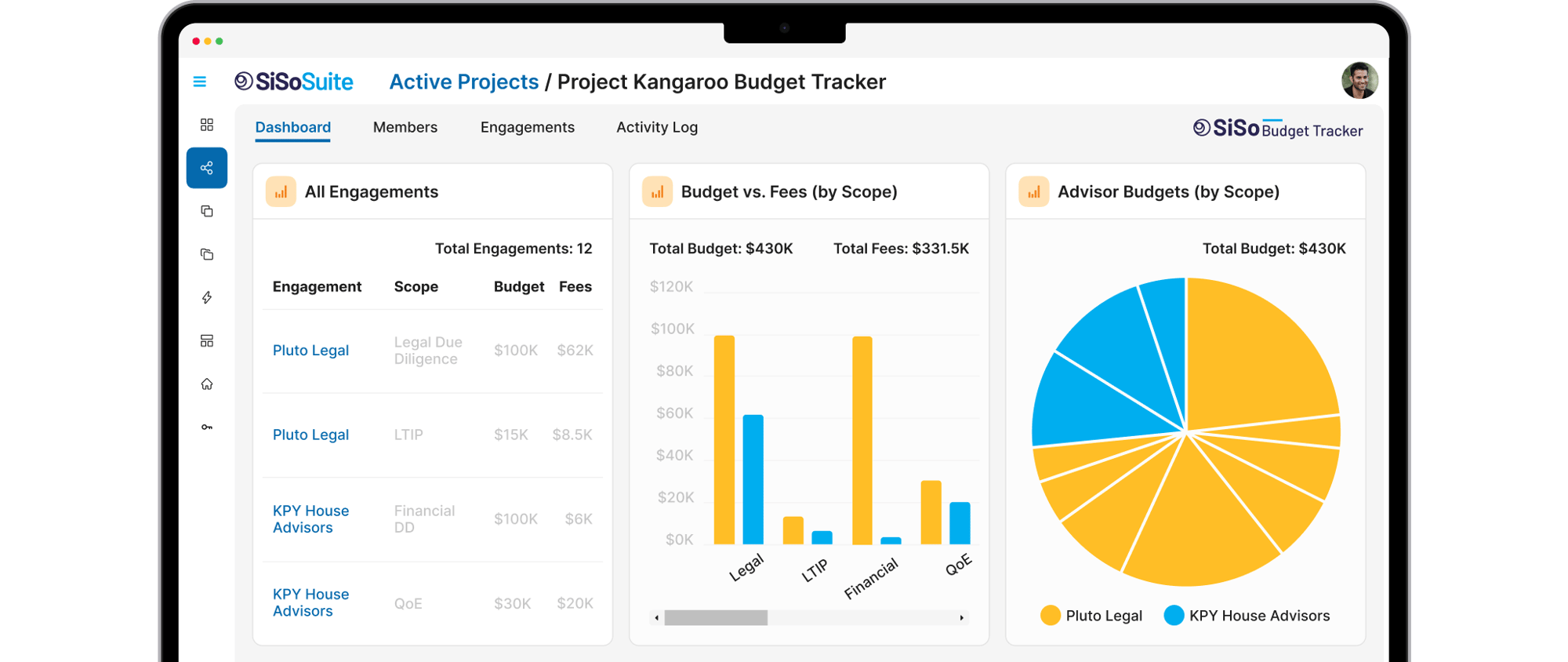Switch to the Members tab

[405, 128]
